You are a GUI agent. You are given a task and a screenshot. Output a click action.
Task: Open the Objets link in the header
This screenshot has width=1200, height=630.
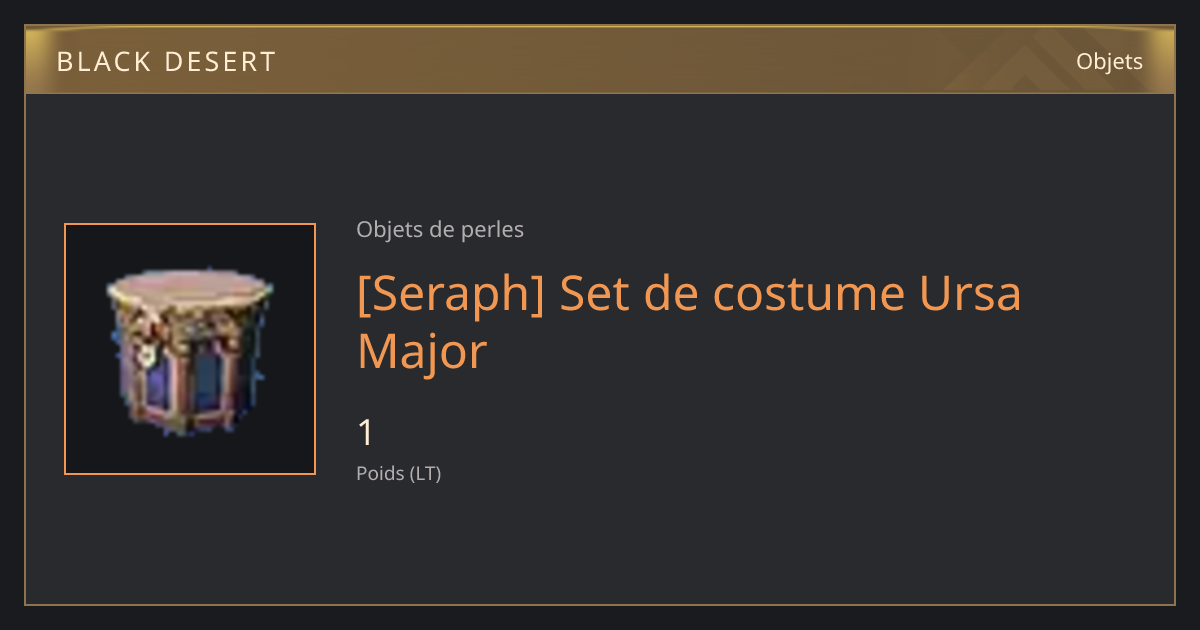(1109, 61)
